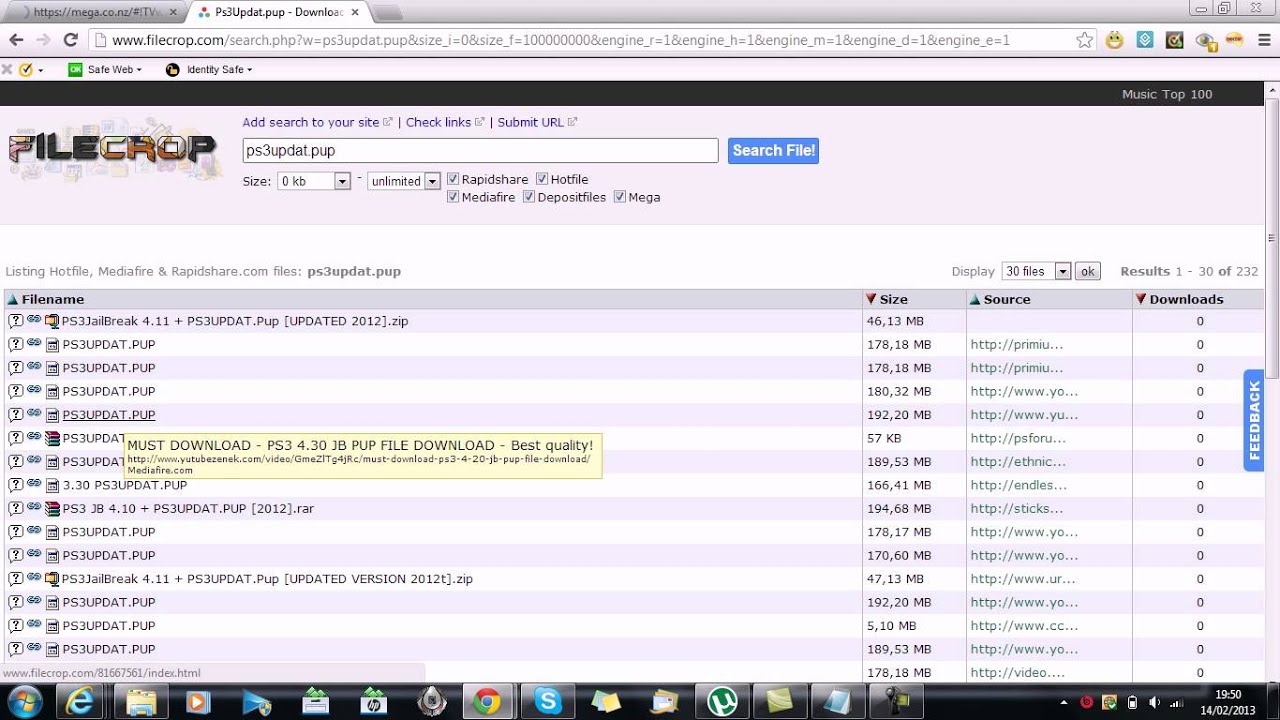Uncheck the Rapidshare checkbox

click(x=453, y=179)
